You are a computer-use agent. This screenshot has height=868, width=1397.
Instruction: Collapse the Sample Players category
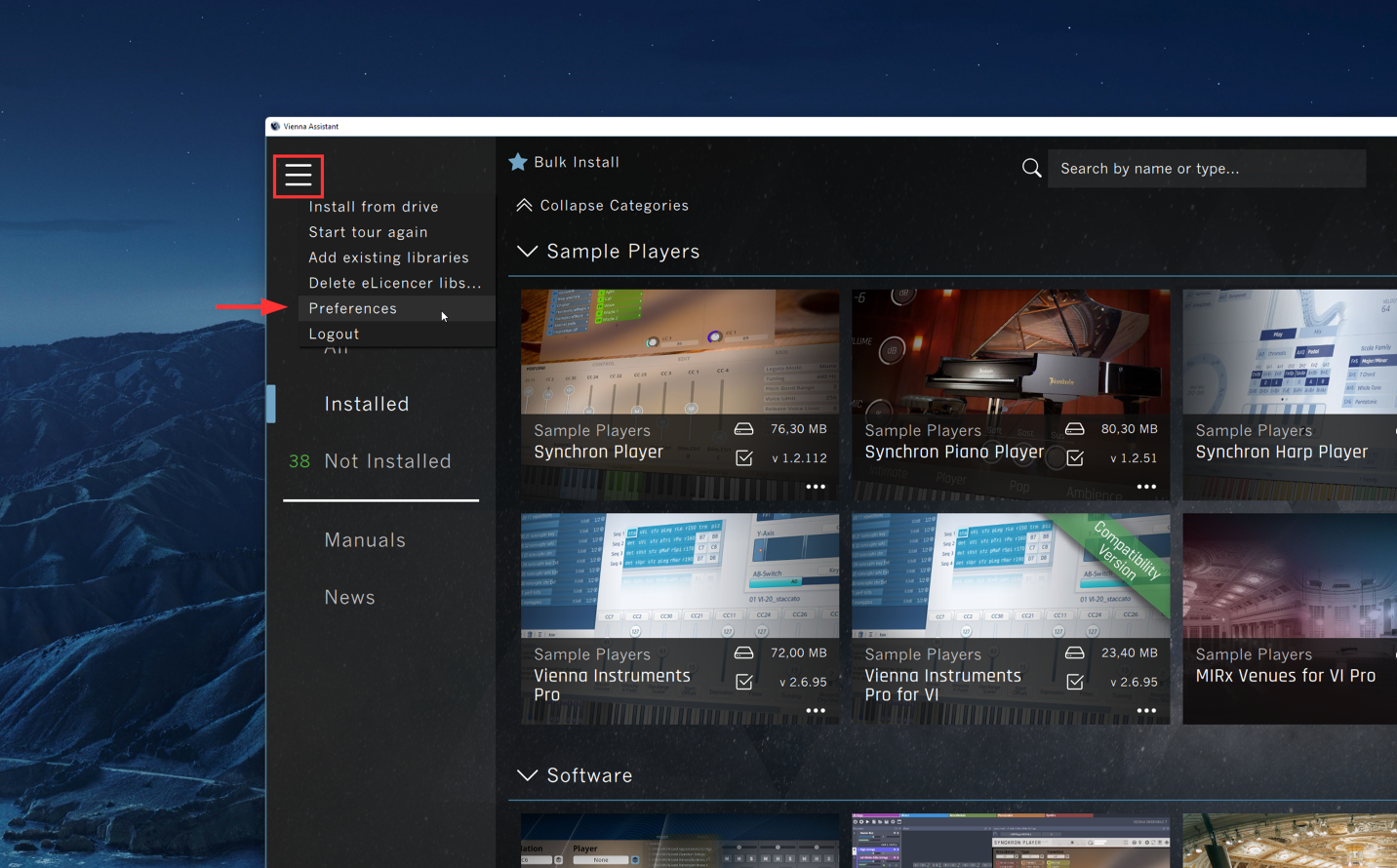[x=527, y=252]
